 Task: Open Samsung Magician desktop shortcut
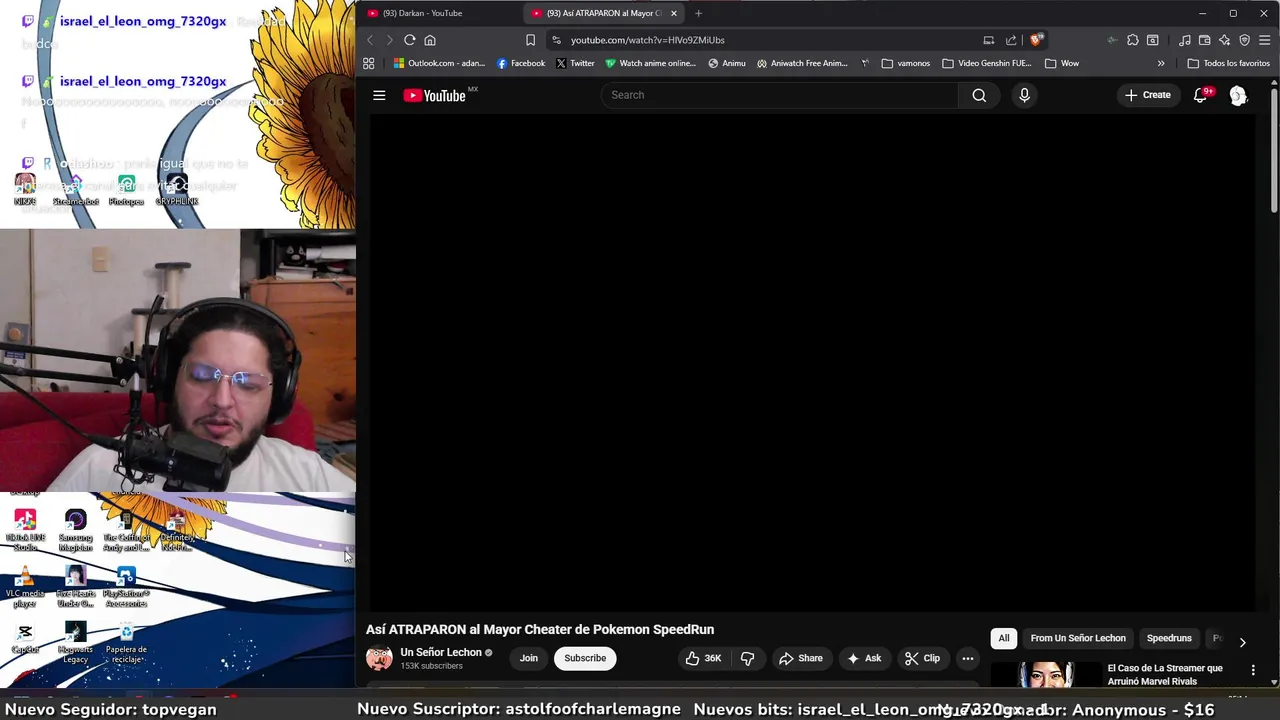(x=75, y=531)
